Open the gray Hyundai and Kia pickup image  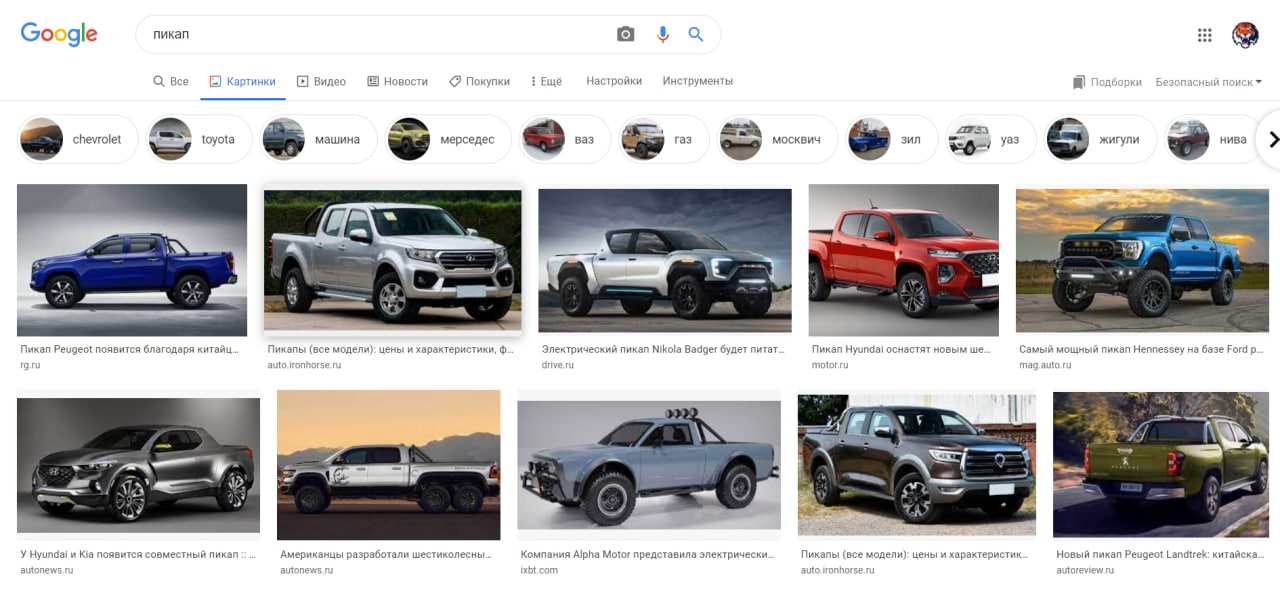coord(138,465)
